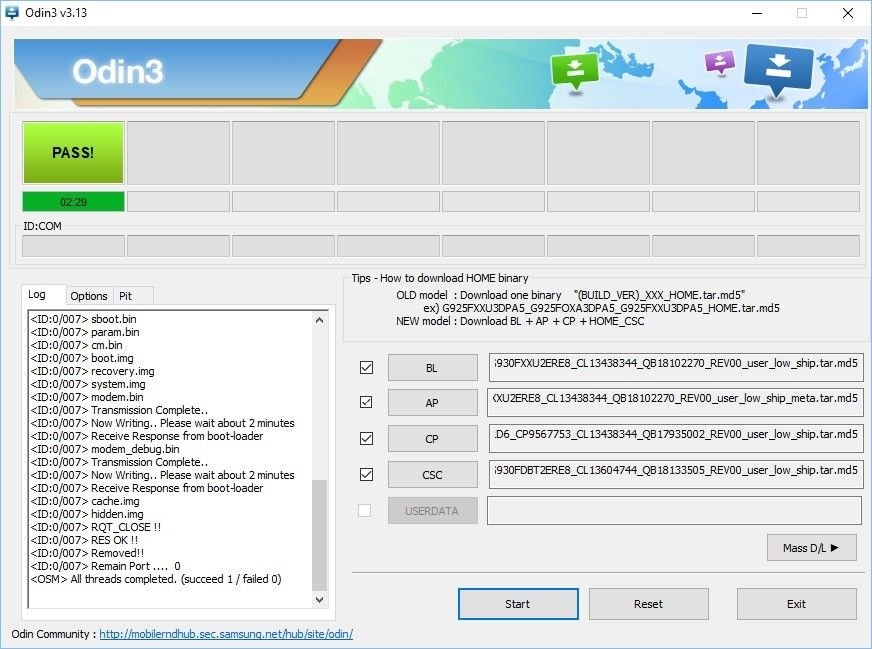Viewport: 872px width, 649px height.
Task: Click the 02:29 progress bar
Action: (73, 202)
